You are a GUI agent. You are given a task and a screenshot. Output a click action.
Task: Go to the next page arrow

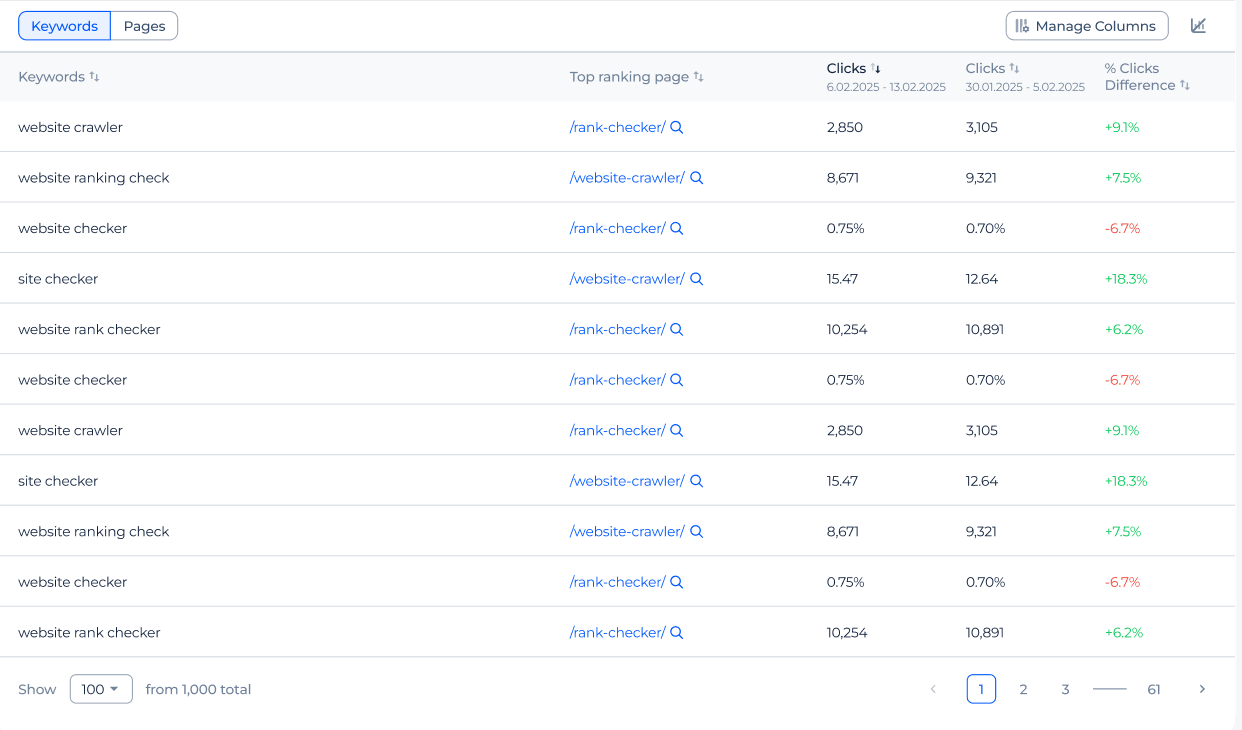point(1202,689)
